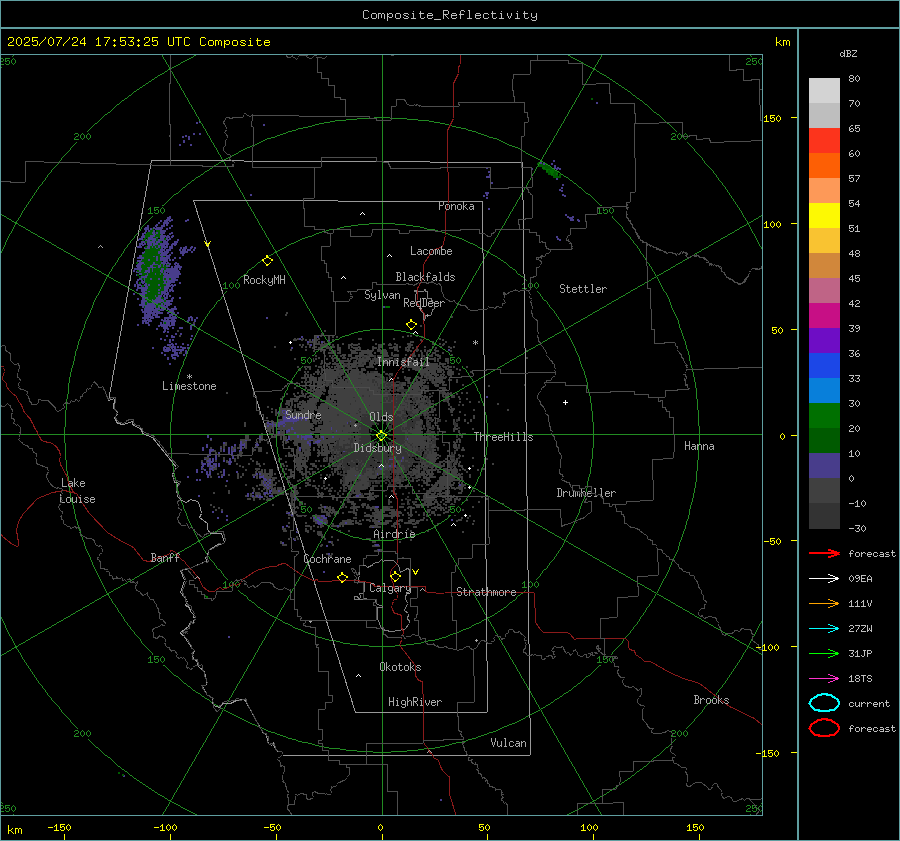Click the white cross marker west of Hanna
The image size is (900, 841).
[565, 402]
